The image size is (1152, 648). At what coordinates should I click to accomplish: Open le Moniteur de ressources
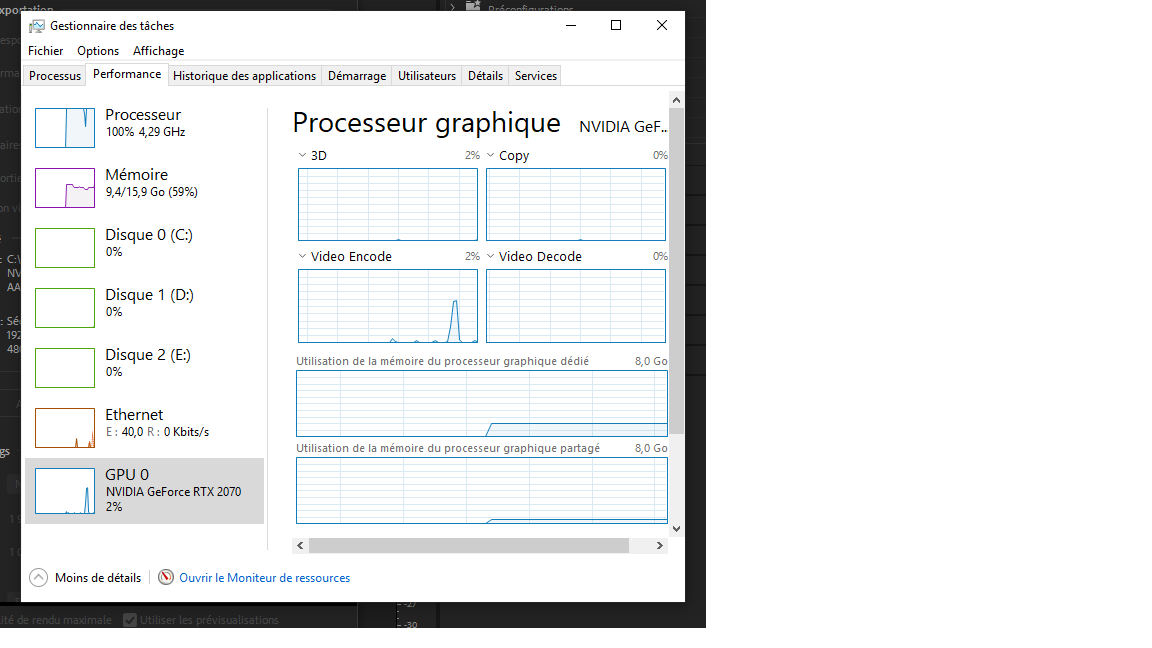click(265, 577)
